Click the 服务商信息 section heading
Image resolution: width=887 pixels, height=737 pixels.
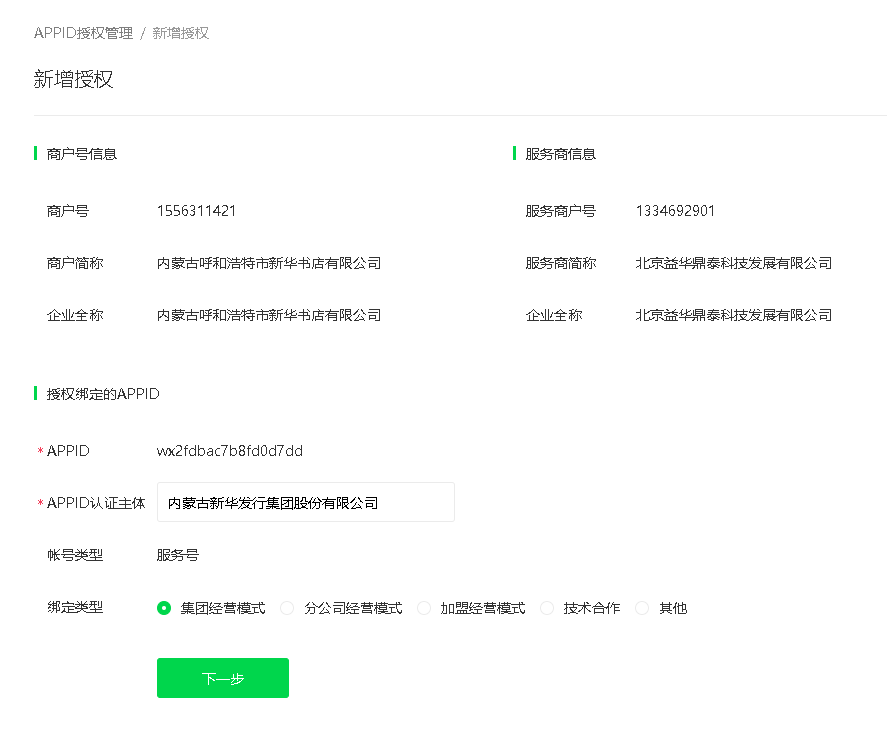[560, 154]
